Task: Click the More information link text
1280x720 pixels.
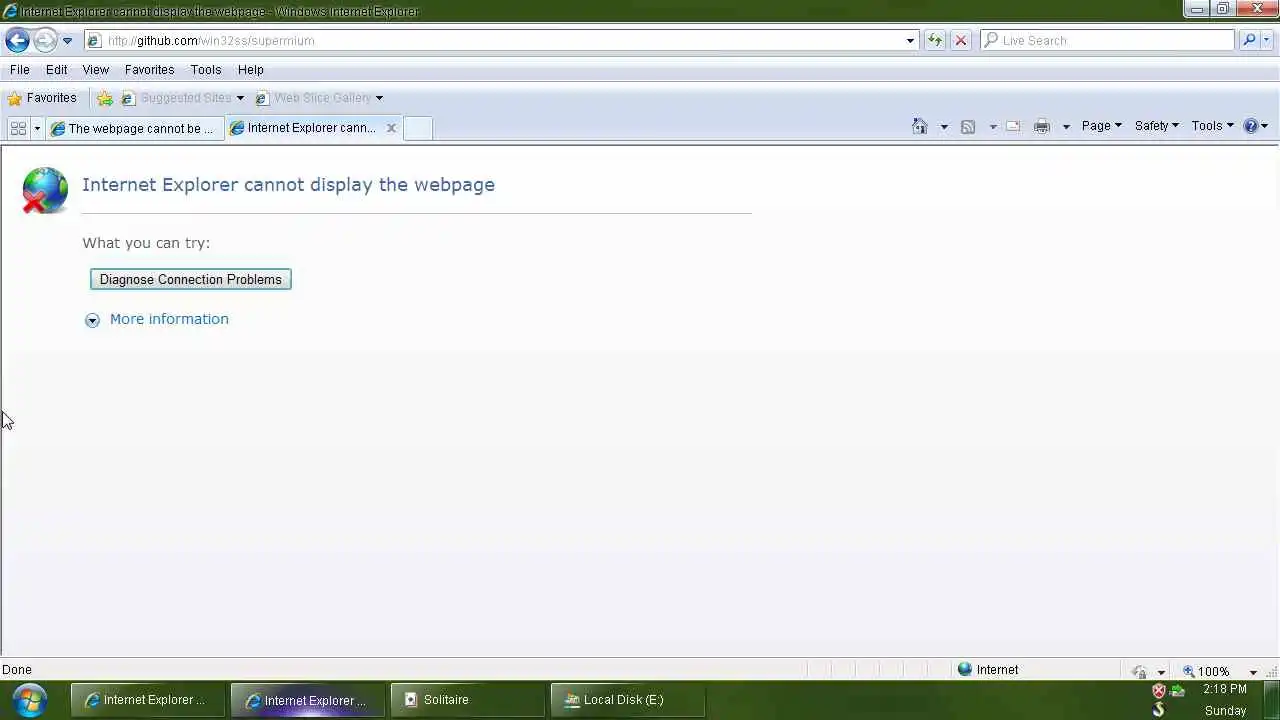Action: 169,319
